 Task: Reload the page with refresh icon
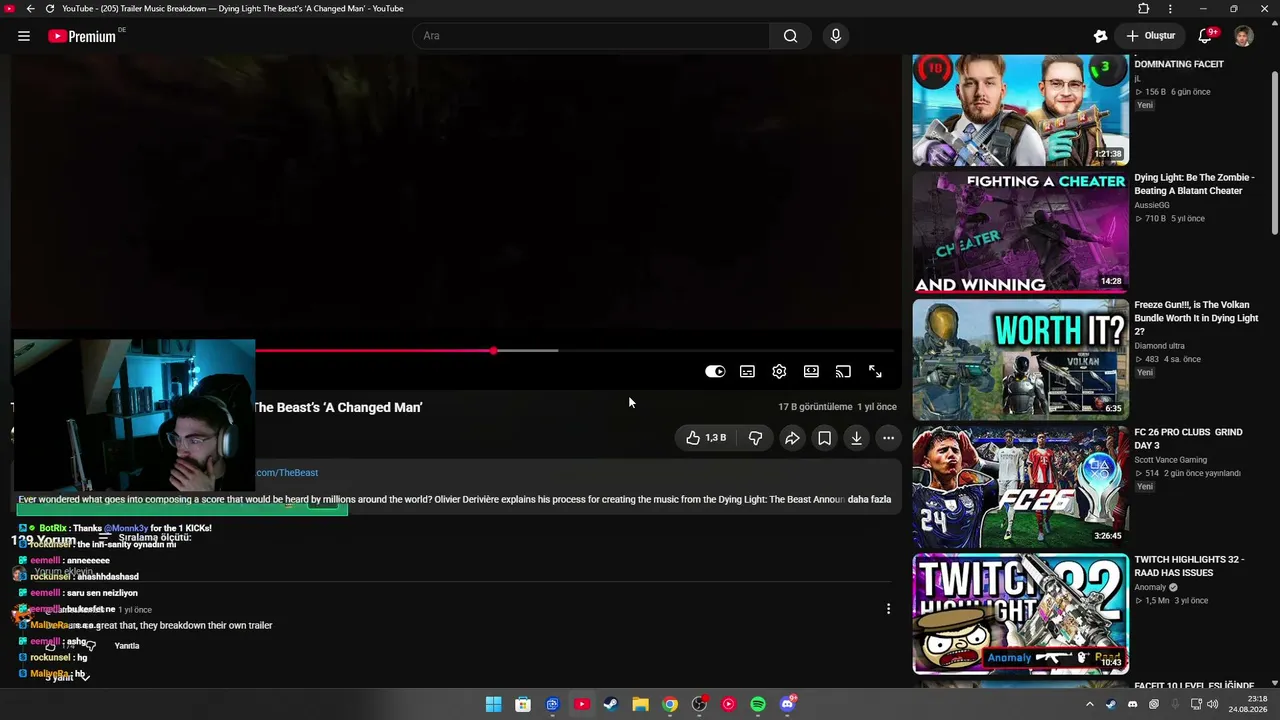point(50,9)
